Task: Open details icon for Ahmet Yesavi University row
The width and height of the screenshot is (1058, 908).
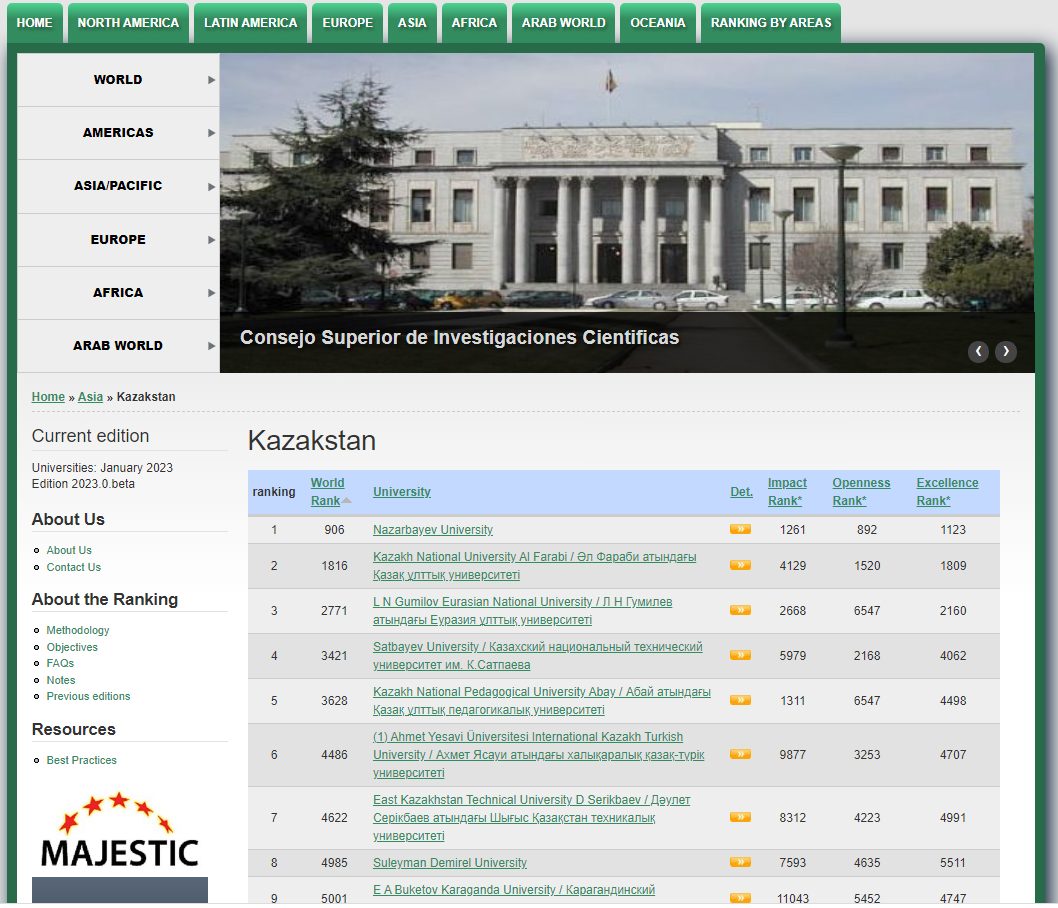Action: point(740,754)
